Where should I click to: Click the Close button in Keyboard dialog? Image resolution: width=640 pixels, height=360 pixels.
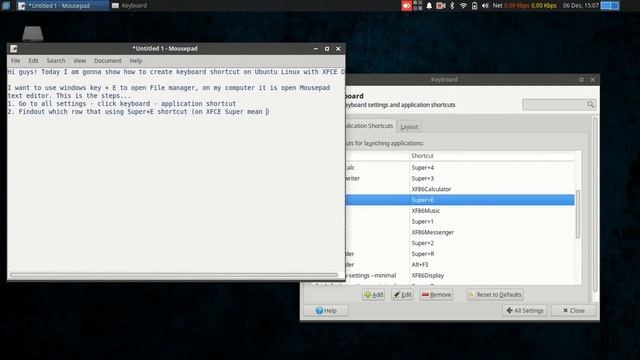(x=573, y=311)
